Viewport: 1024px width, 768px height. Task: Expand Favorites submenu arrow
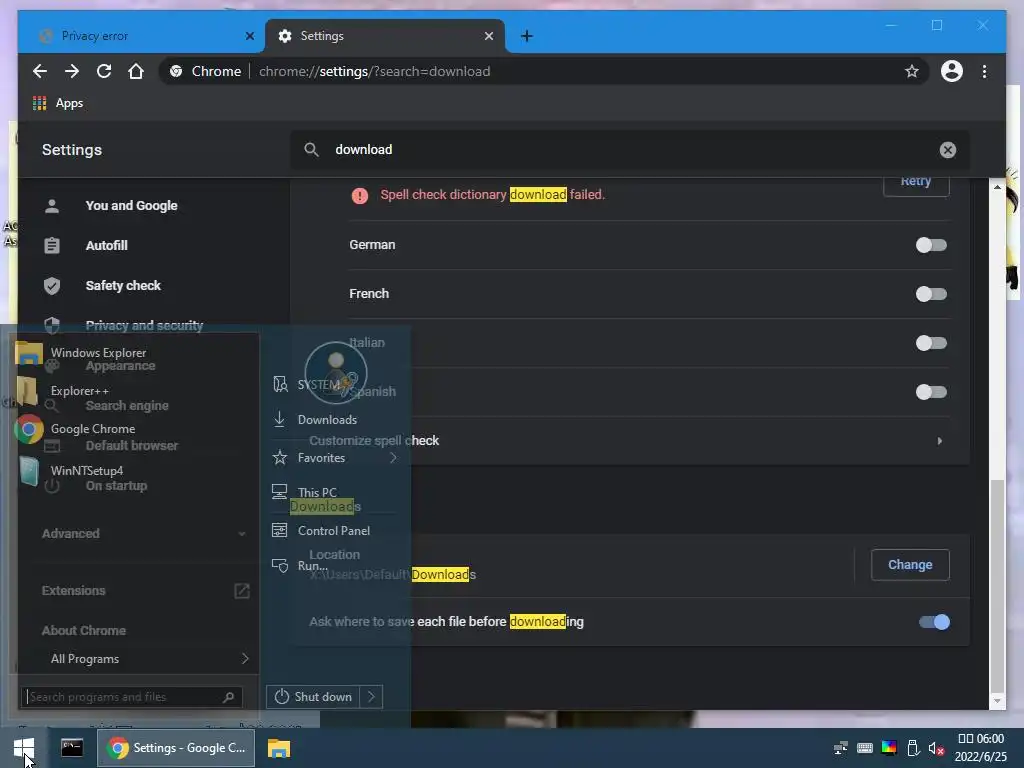pos(393,458)
